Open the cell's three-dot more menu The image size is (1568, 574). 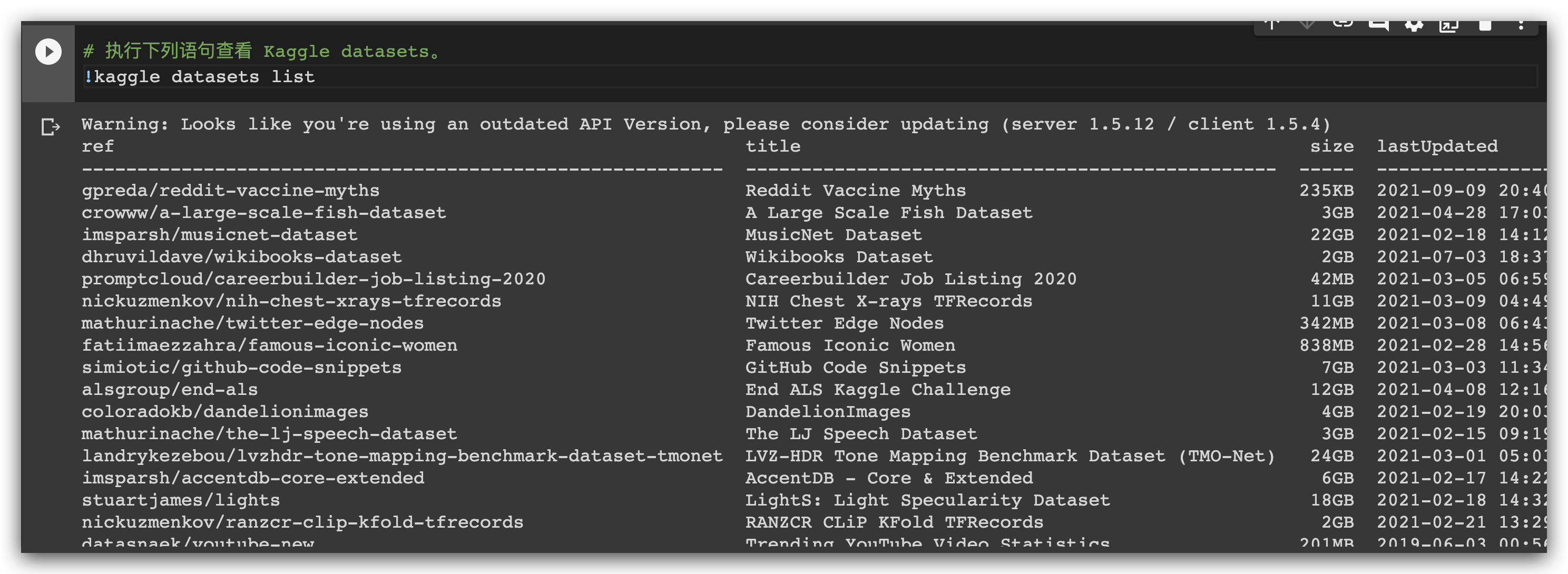[x=1521, y=26]
